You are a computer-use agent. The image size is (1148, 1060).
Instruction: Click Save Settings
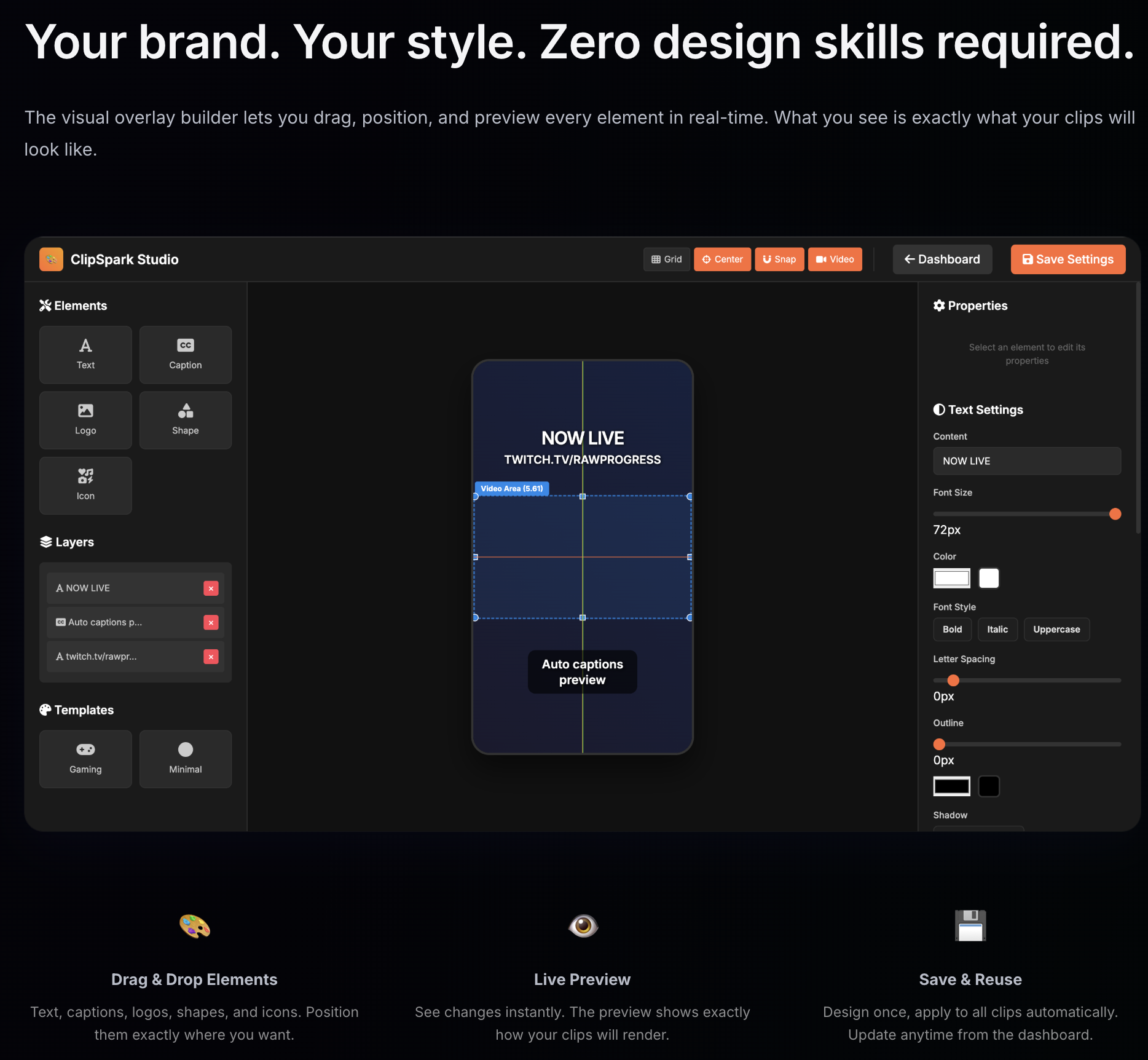(1067, 259)
